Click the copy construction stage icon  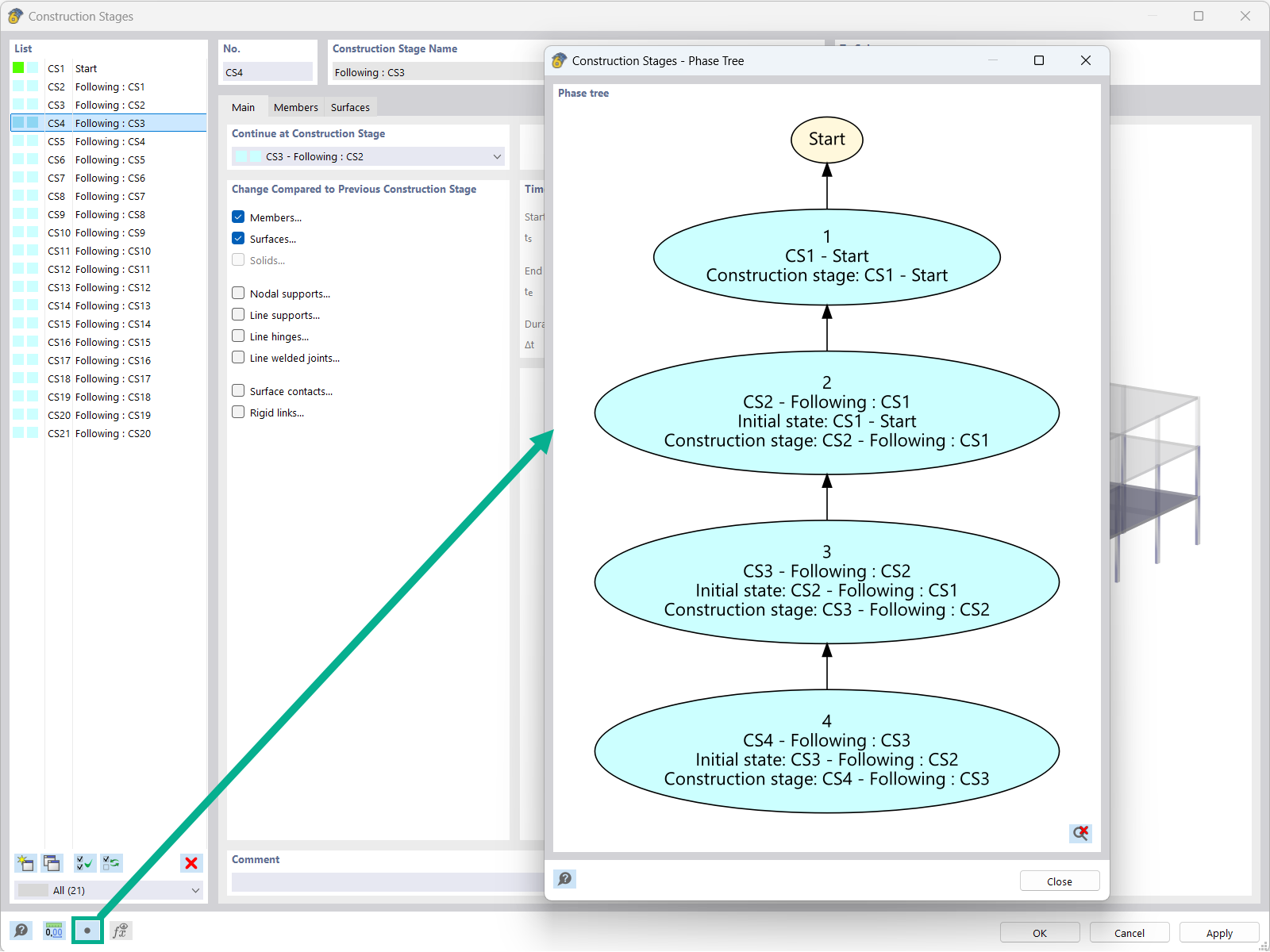[52, 863]
